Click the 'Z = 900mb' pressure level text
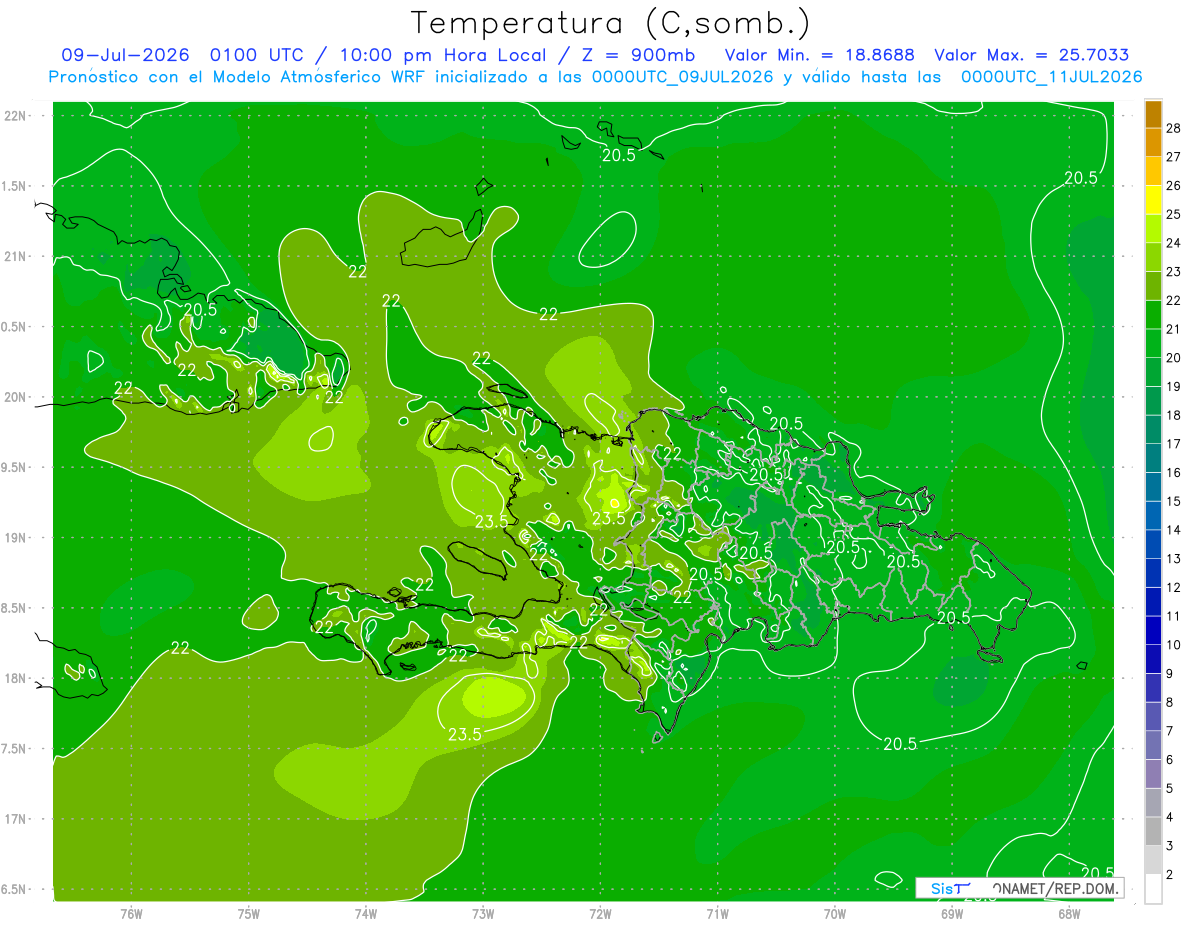The image size is (1200, 927). click(640, 55)
